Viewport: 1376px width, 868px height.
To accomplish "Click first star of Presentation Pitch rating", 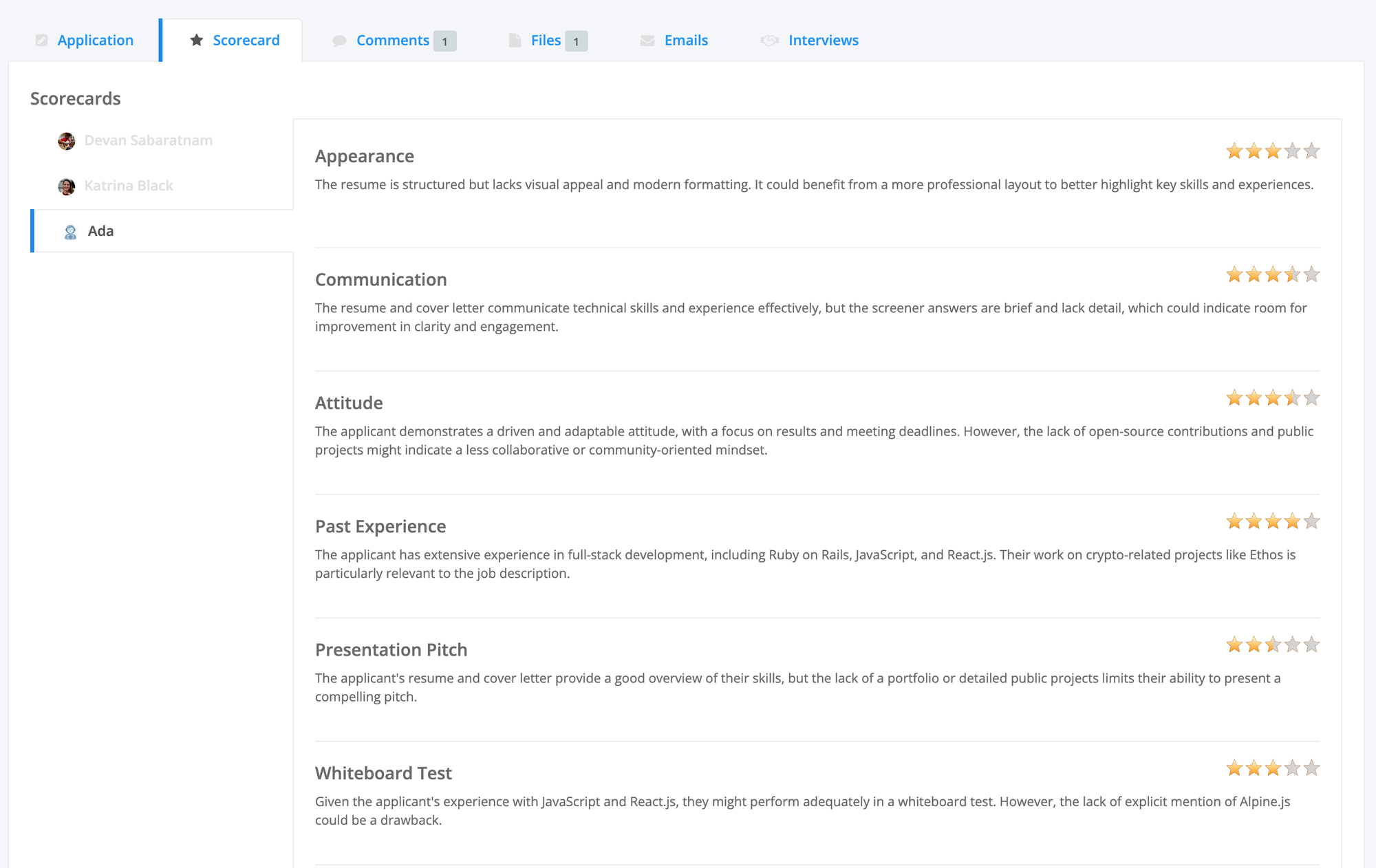I will 1234,644.
